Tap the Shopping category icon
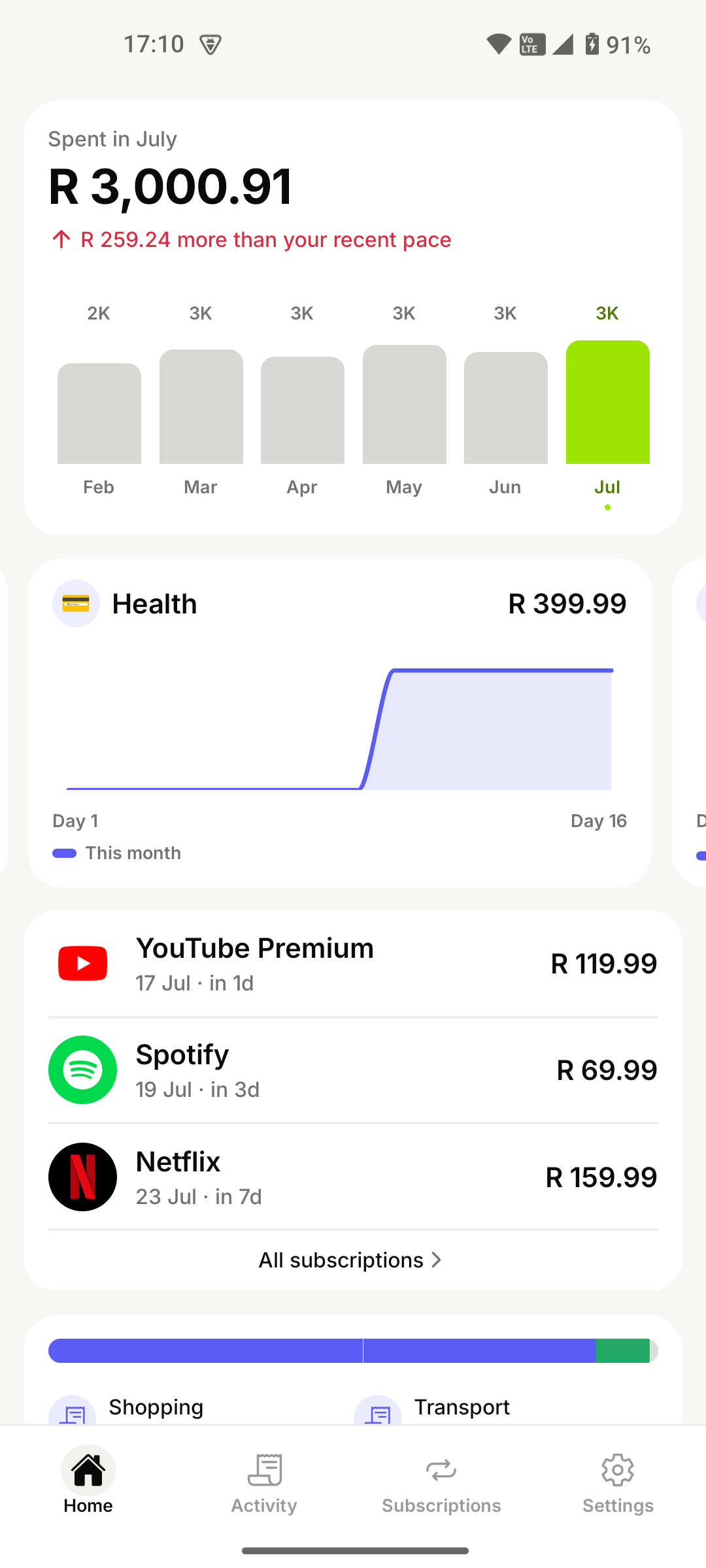This screenshot has width=706, height=1568. pos(73,1410)
